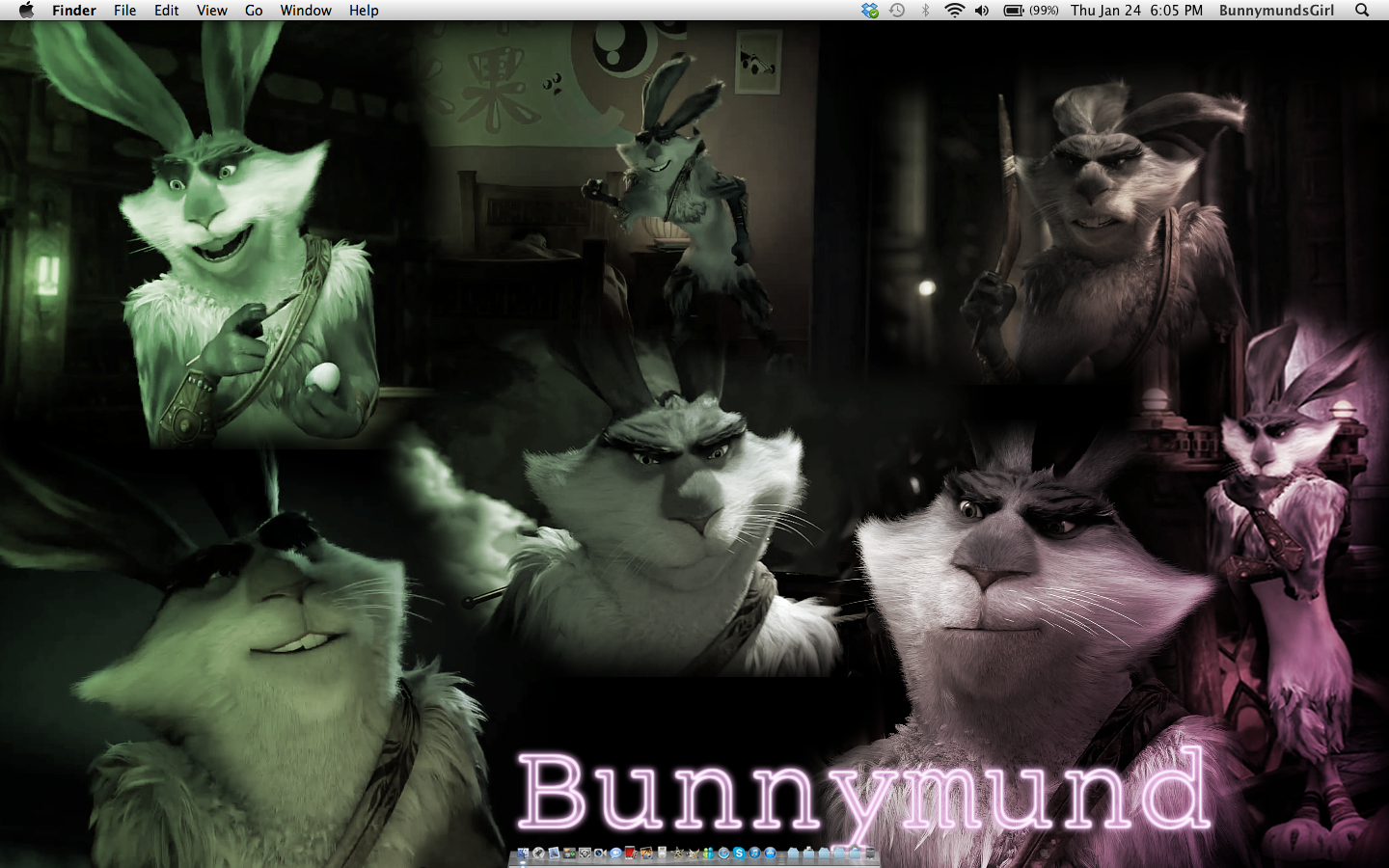Open the Trash in the Dock
This screenshot has height=868, width=1389.
click(870, 853)
